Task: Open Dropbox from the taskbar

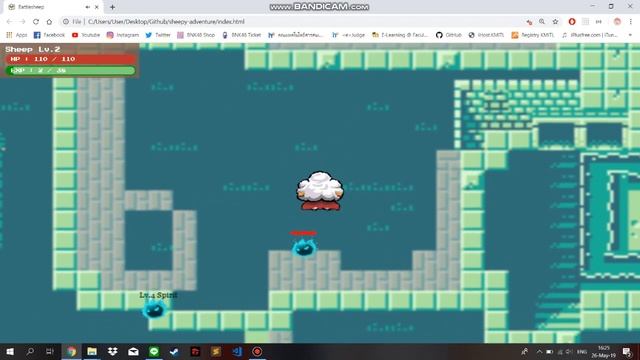Action: [x=113, y=351]
